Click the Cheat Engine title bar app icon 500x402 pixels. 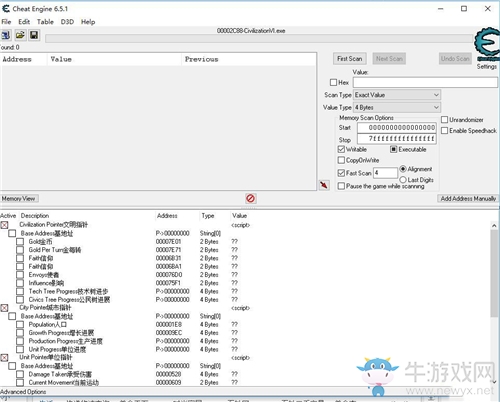[x=6, y=9]
